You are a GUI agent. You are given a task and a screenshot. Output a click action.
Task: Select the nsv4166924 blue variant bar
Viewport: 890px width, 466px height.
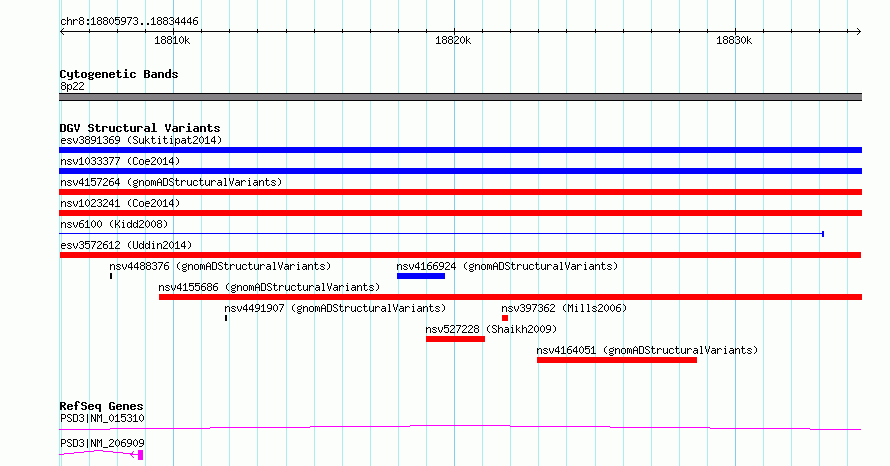[421, 276]
